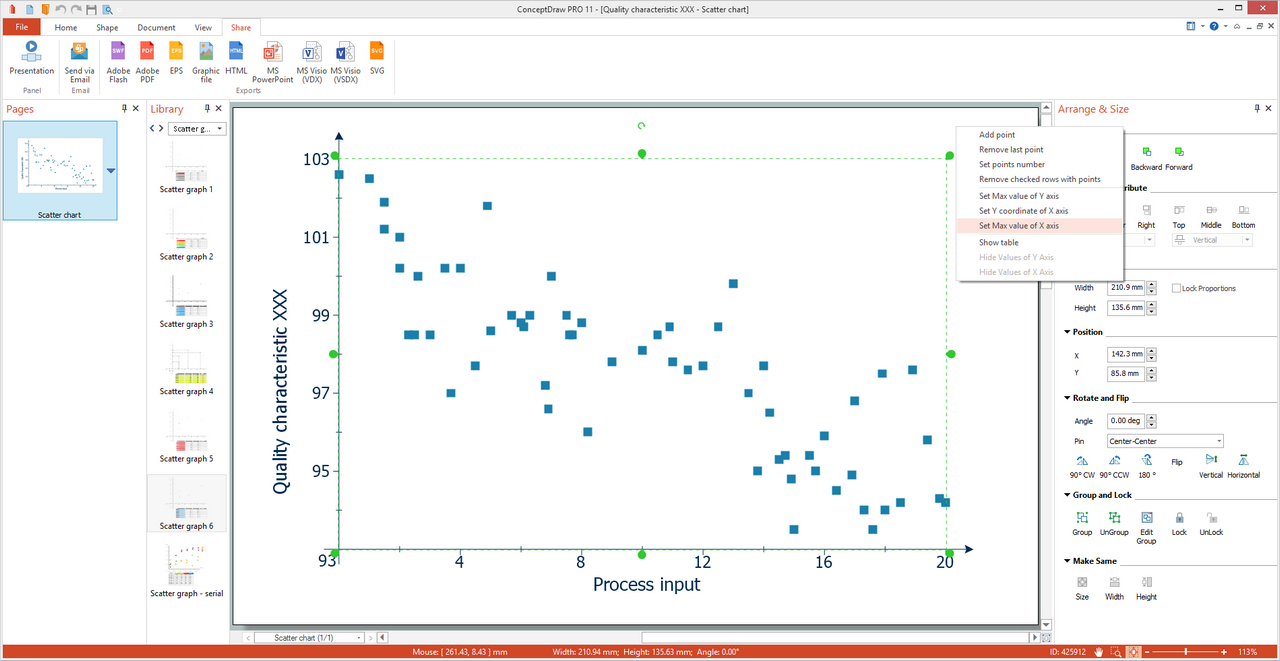Click the Save icon in the quick access toolbar
1280x661 pixels.
pyautogui.click(x=91, y=9)
